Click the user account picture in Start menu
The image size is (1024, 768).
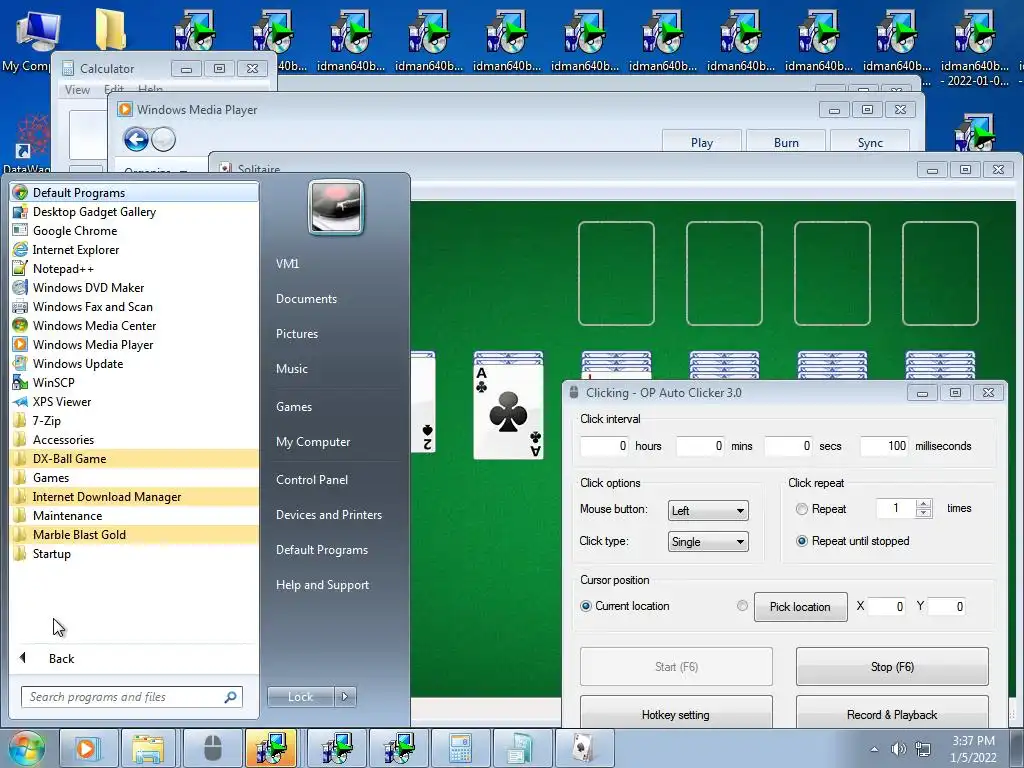pyautogui.click(x=336, y=208)
